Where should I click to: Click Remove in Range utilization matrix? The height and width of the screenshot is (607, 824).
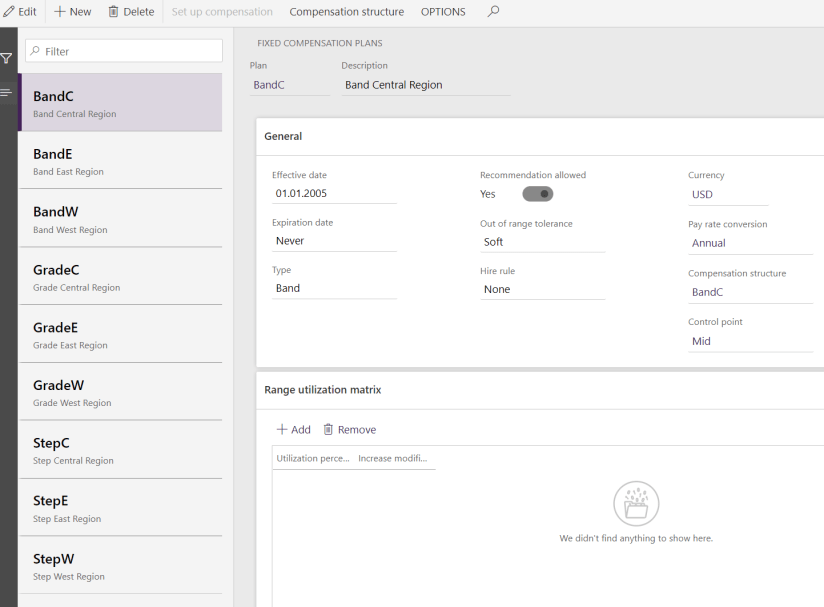pos(349,429)
